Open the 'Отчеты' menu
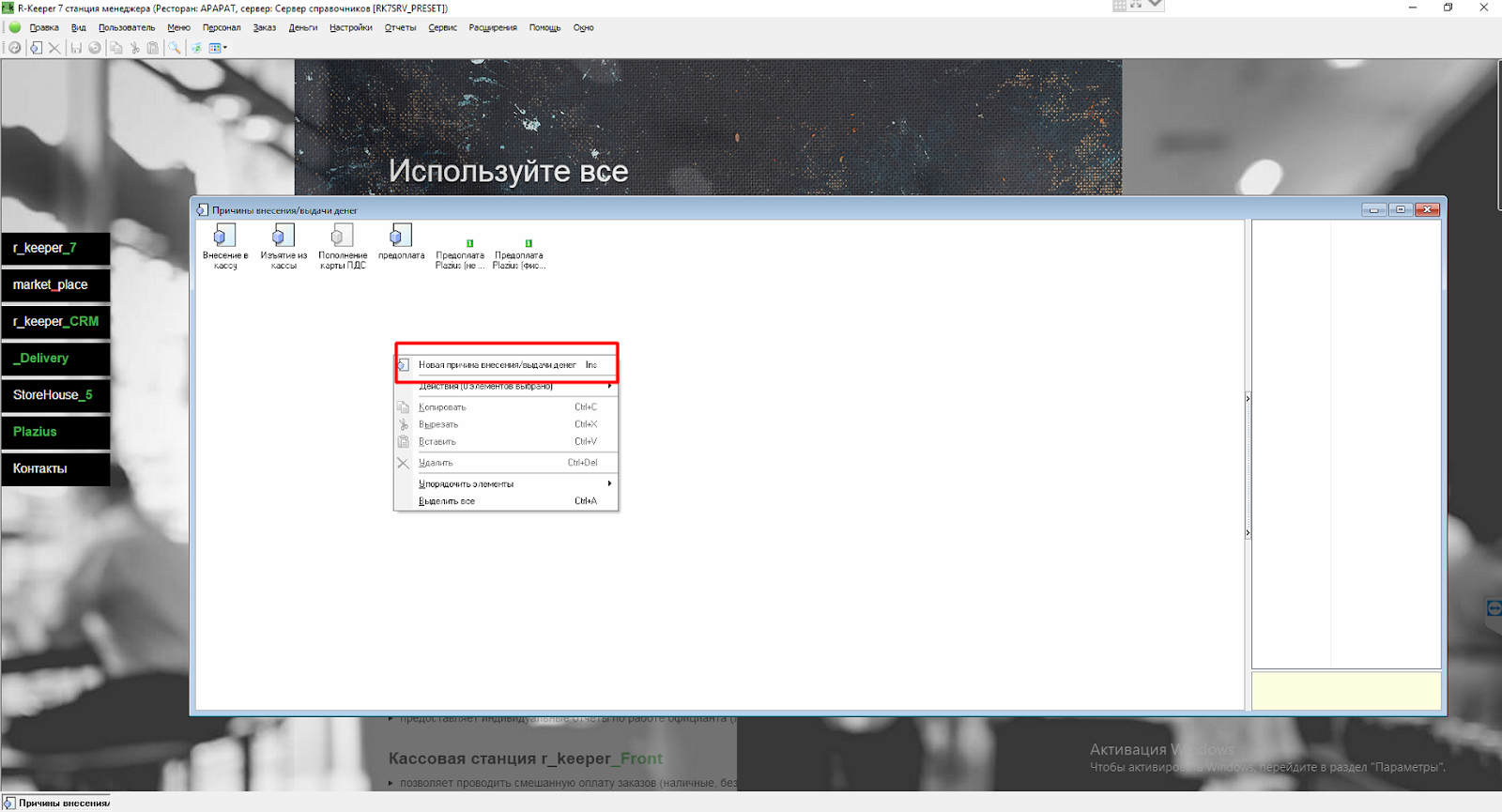Screen dimensions: 1502x812 pyautogui.click(x=400, y=27)
